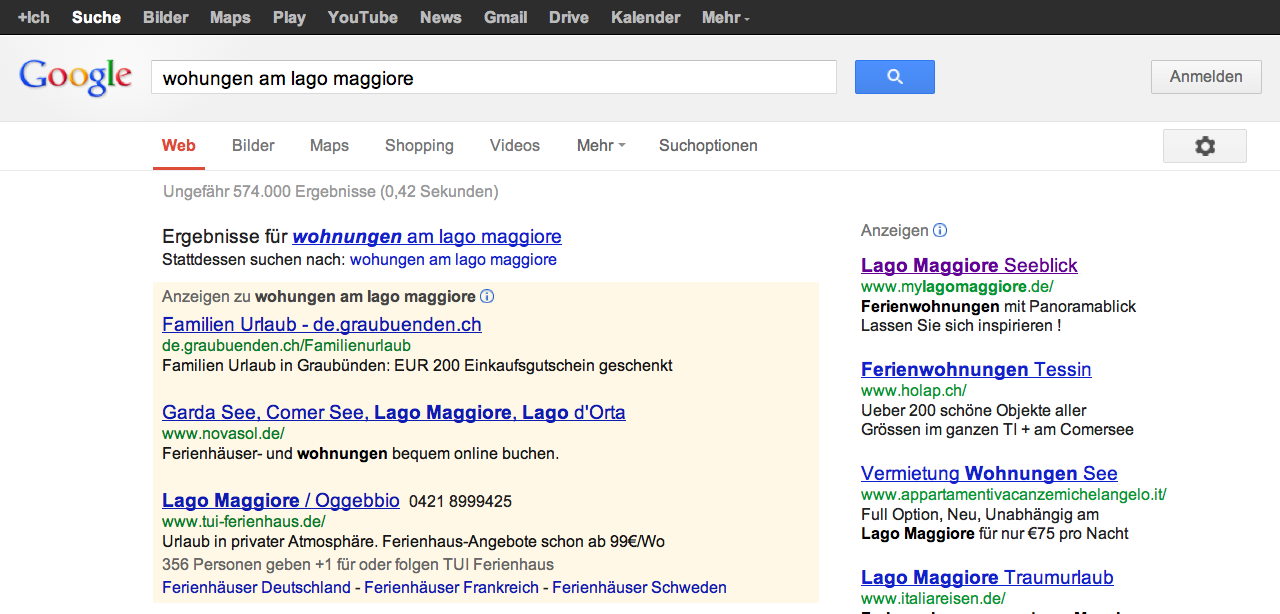The height and width of the screenshot is (614, 1280).
Task: Expand 'Mehr' dropdown under the search box
Action: 600,146
